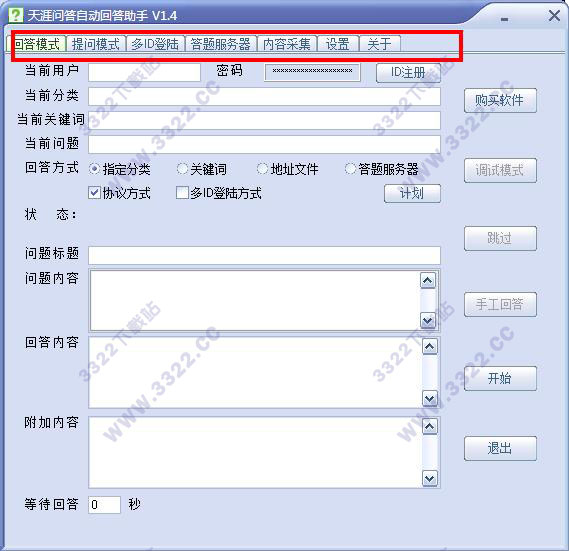Click the down arrow in 回答内容 box
569x551 pixels.
[x=430, y=399]
